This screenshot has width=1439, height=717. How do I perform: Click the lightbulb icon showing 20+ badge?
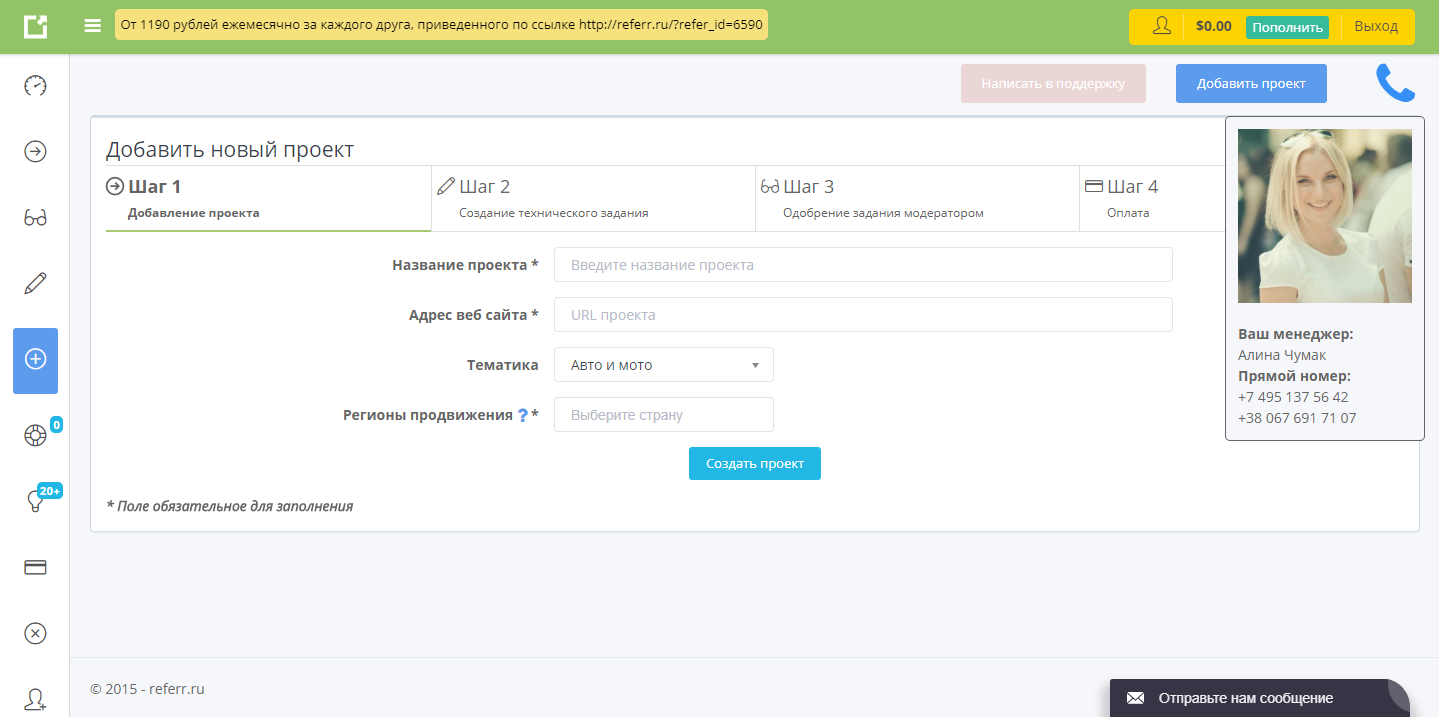coord(35,500)
